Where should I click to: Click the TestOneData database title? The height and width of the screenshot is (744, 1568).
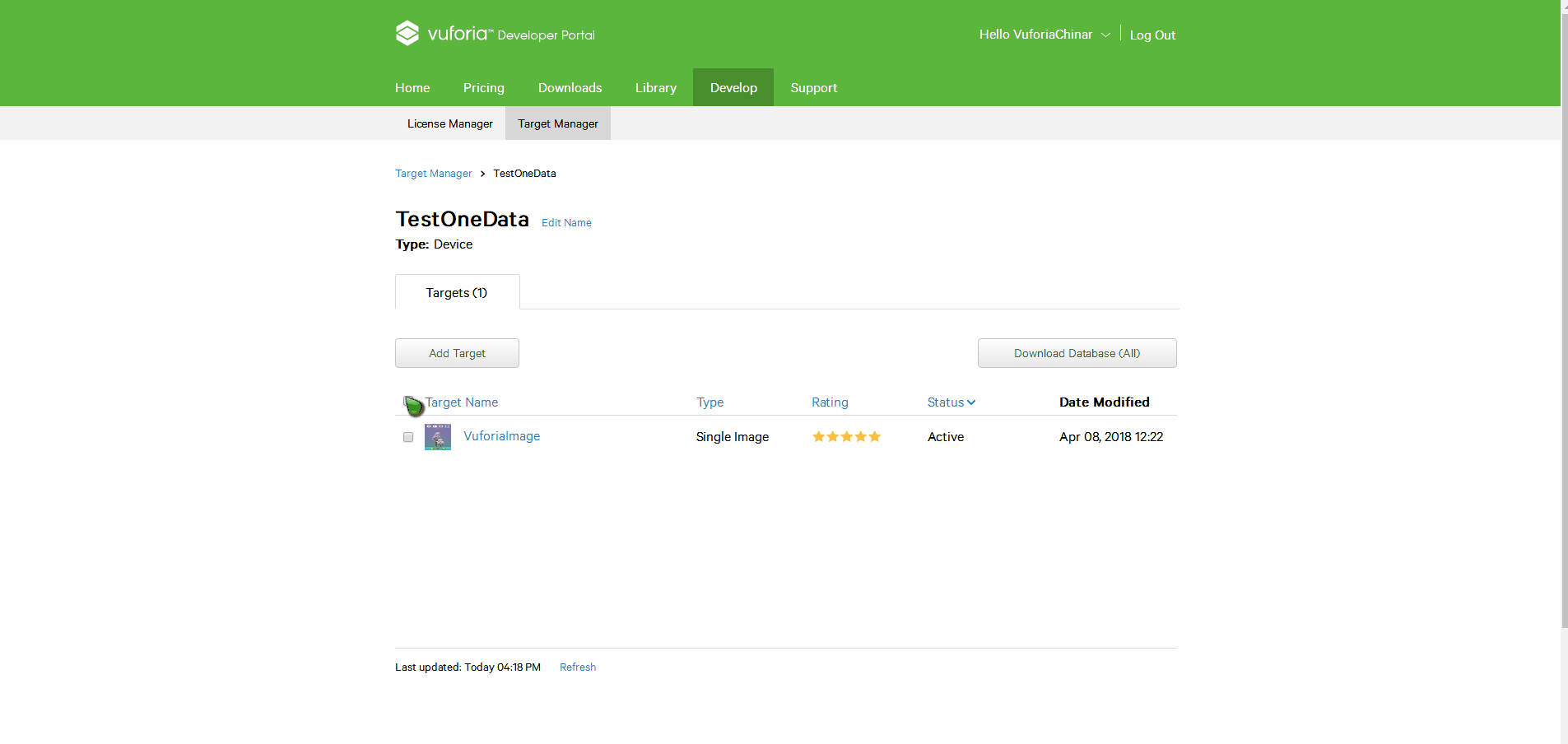tap(463, 219)
